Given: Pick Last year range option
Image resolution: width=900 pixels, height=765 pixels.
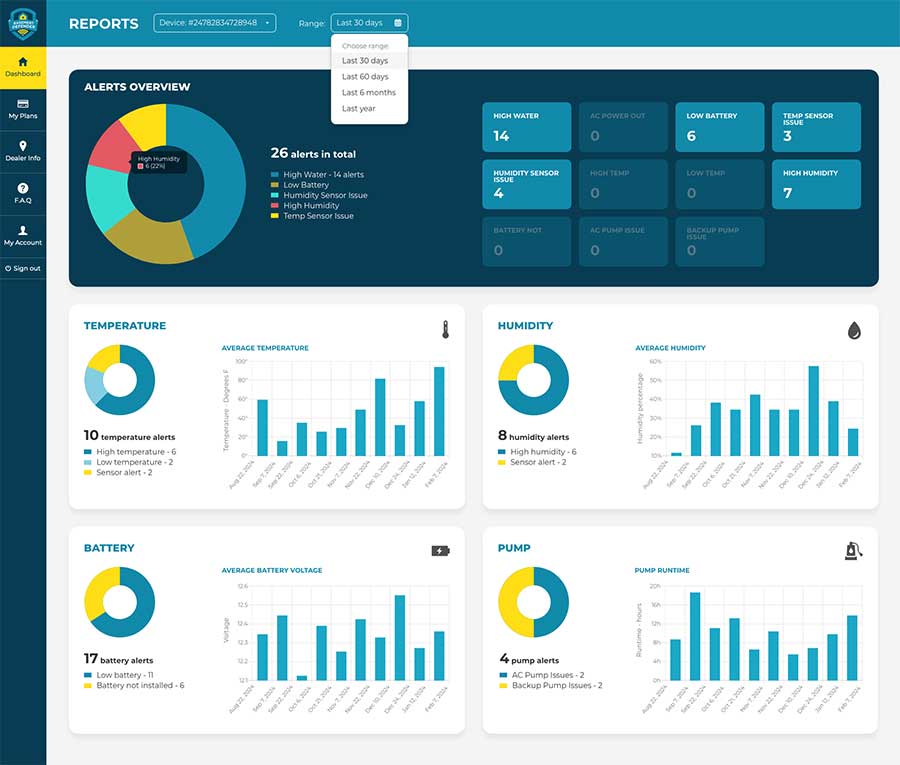Looking at the screenshot, I should pos(358,109).
